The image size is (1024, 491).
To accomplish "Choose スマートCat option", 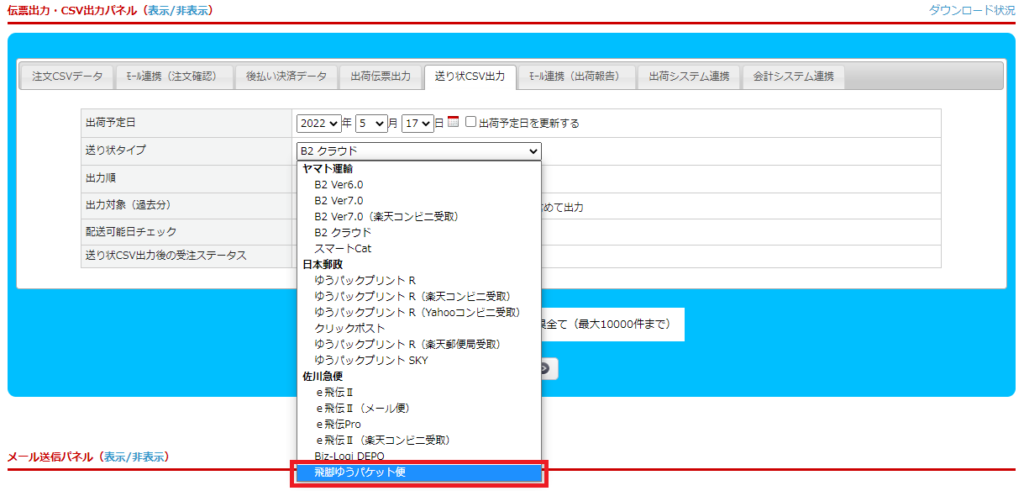I will (419, 248).
